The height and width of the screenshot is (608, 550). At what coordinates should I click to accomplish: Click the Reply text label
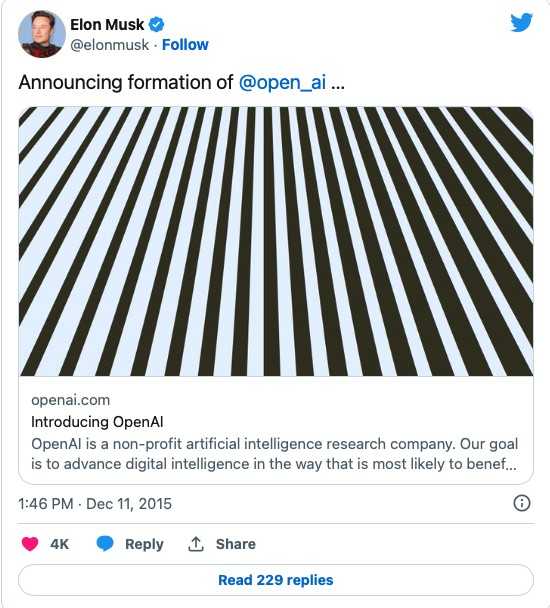tap(144, 544)
